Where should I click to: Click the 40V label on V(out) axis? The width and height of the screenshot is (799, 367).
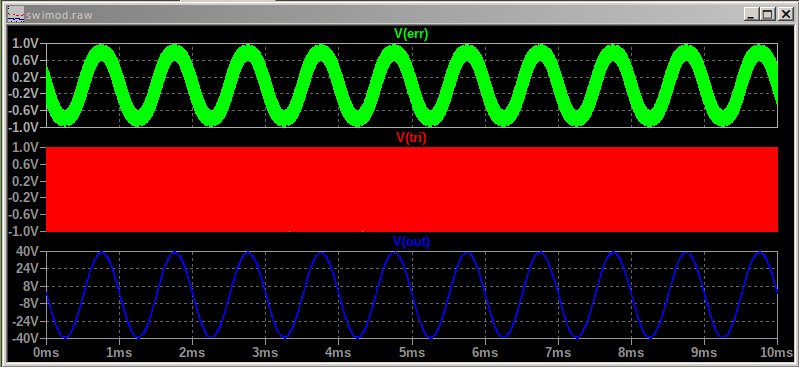(x=28, y=251)
